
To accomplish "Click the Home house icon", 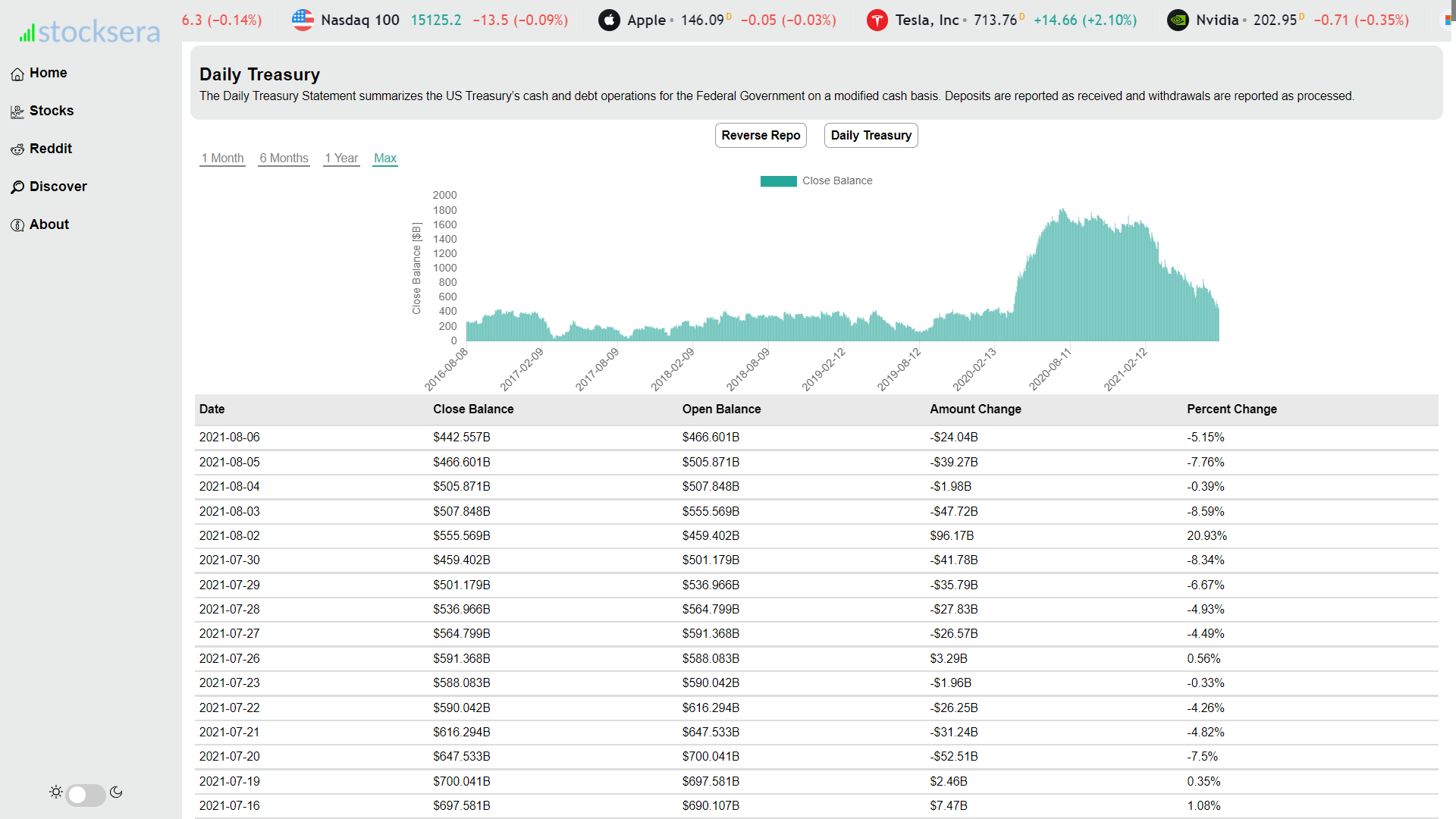I will pyautogui.click(x=17, y=74).
